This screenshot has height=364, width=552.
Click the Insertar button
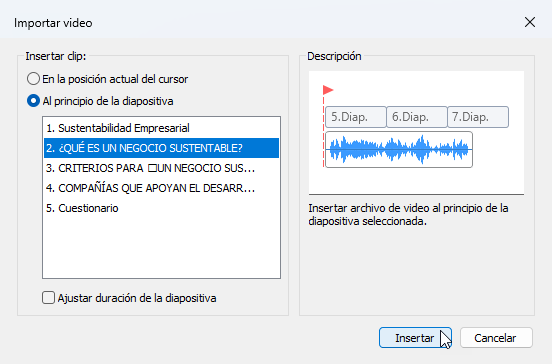pos(415,338)
